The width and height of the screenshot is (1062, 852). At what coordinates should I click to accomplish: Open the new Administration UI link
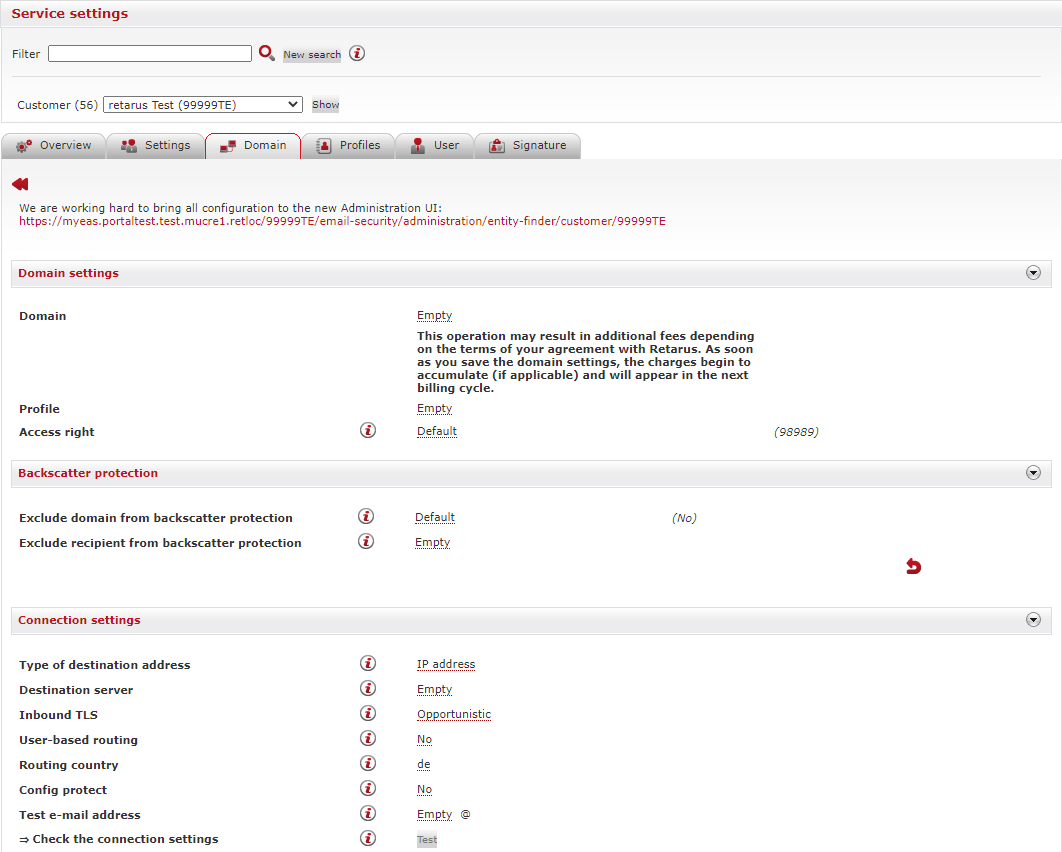click(x=342, y=221)
